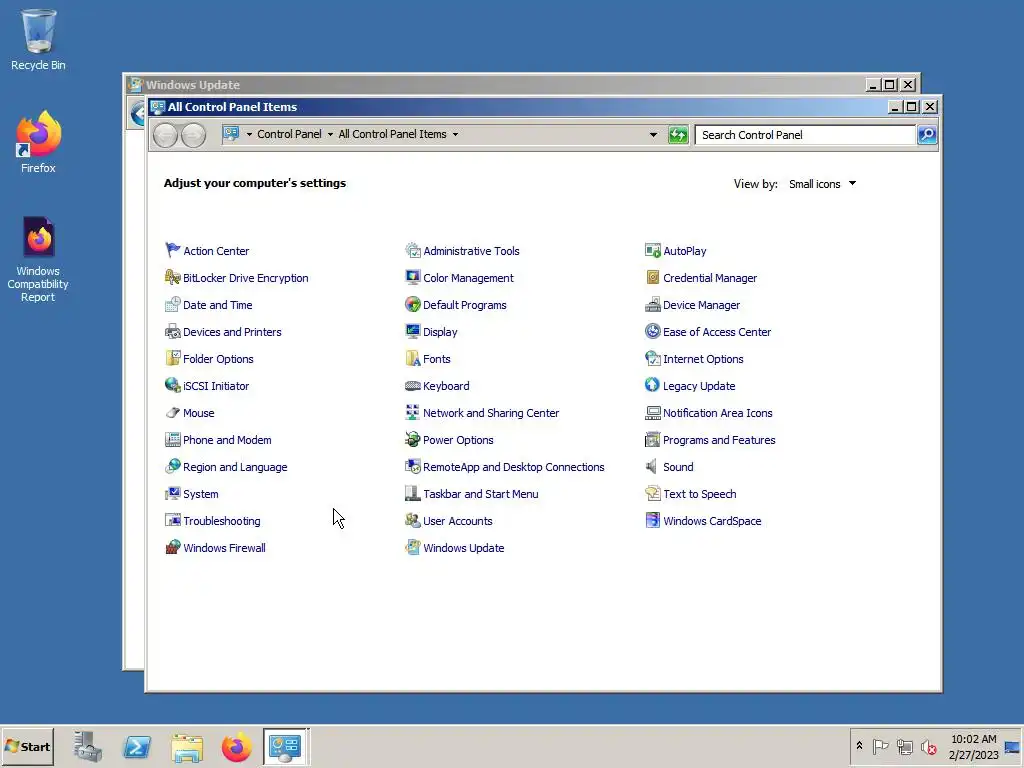This screenshot has width=1024, height=768.
Task: Click the System icon
Action: click(x=172, y=494)
